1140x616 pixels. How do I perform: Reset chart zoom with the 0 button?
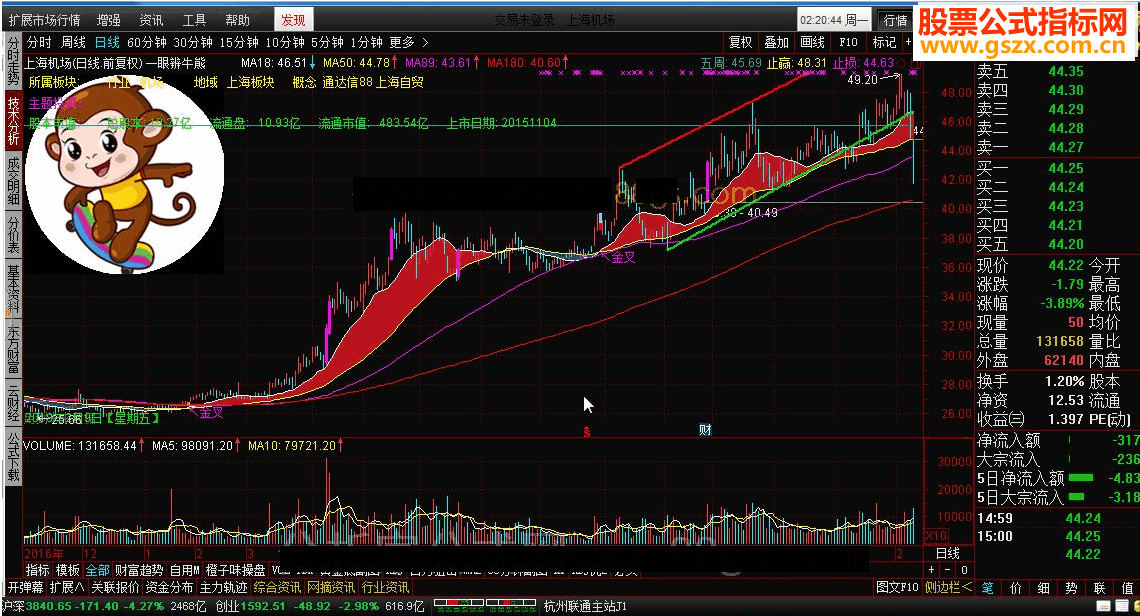tap(964, 570)
